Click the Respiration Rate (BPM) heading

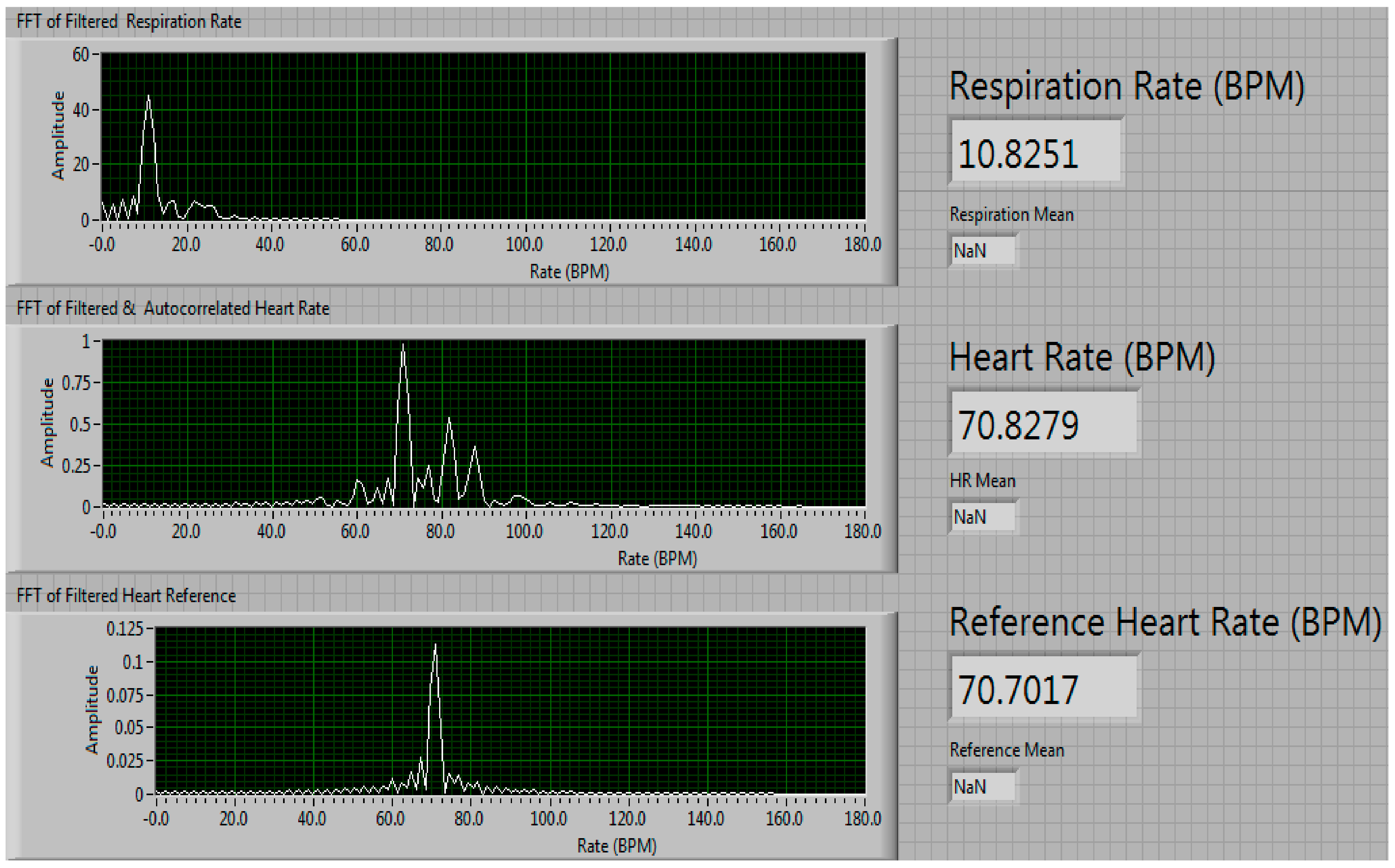coord(1126,86)
